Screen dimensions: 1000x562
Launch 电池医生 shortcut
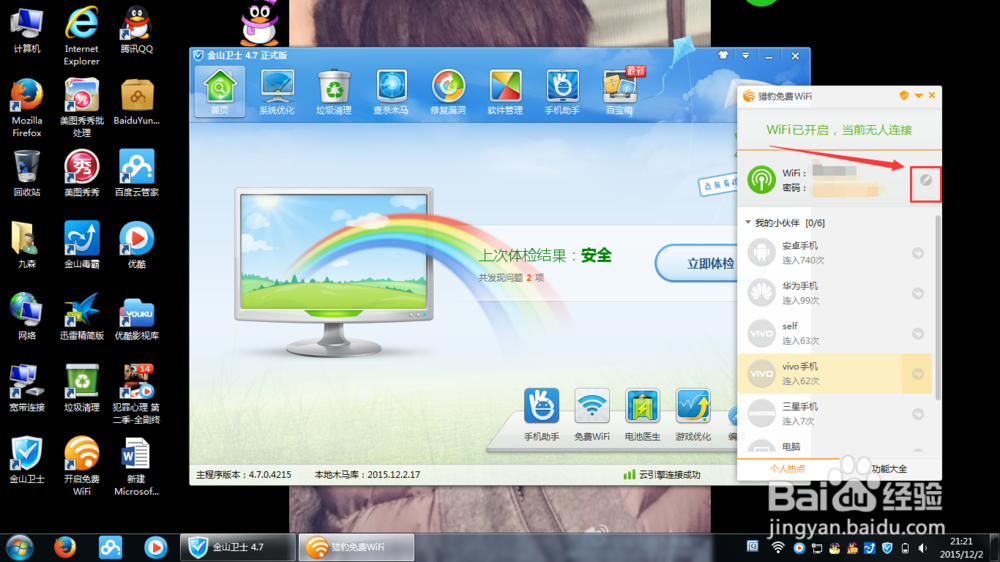pos(642,415)
